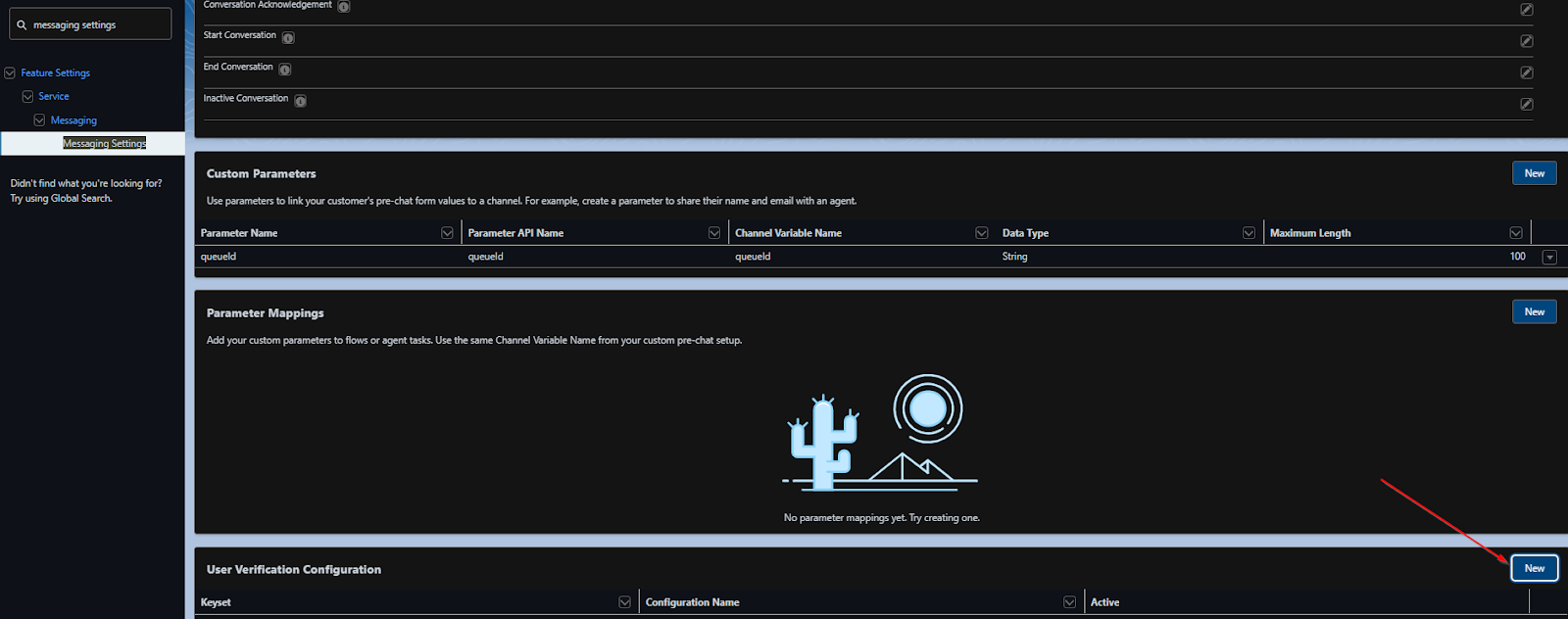This screenshot has height=619, width=1568.
Task: Collapse the Messaging tree node
Action: click(39, 120)
